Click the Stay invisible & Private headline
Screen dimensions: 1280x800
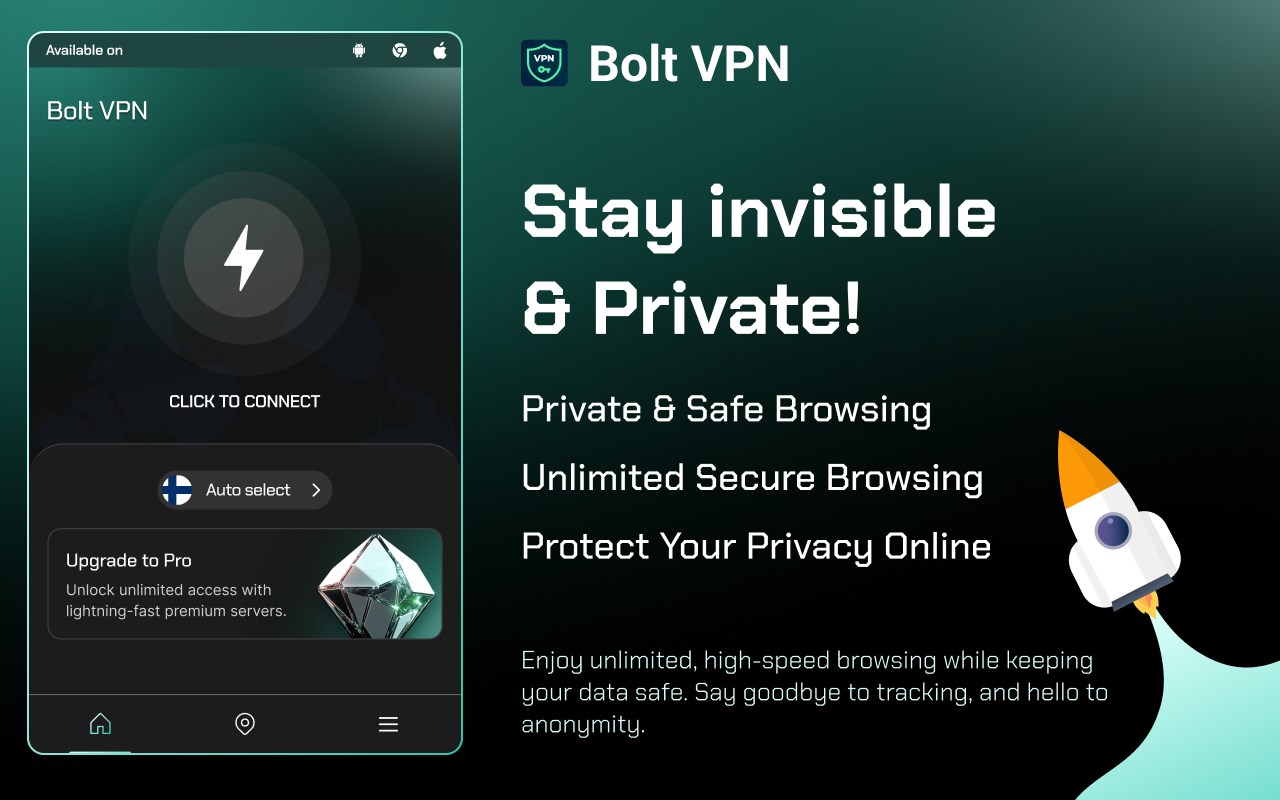pyautogui.click(x=759, y=260)
